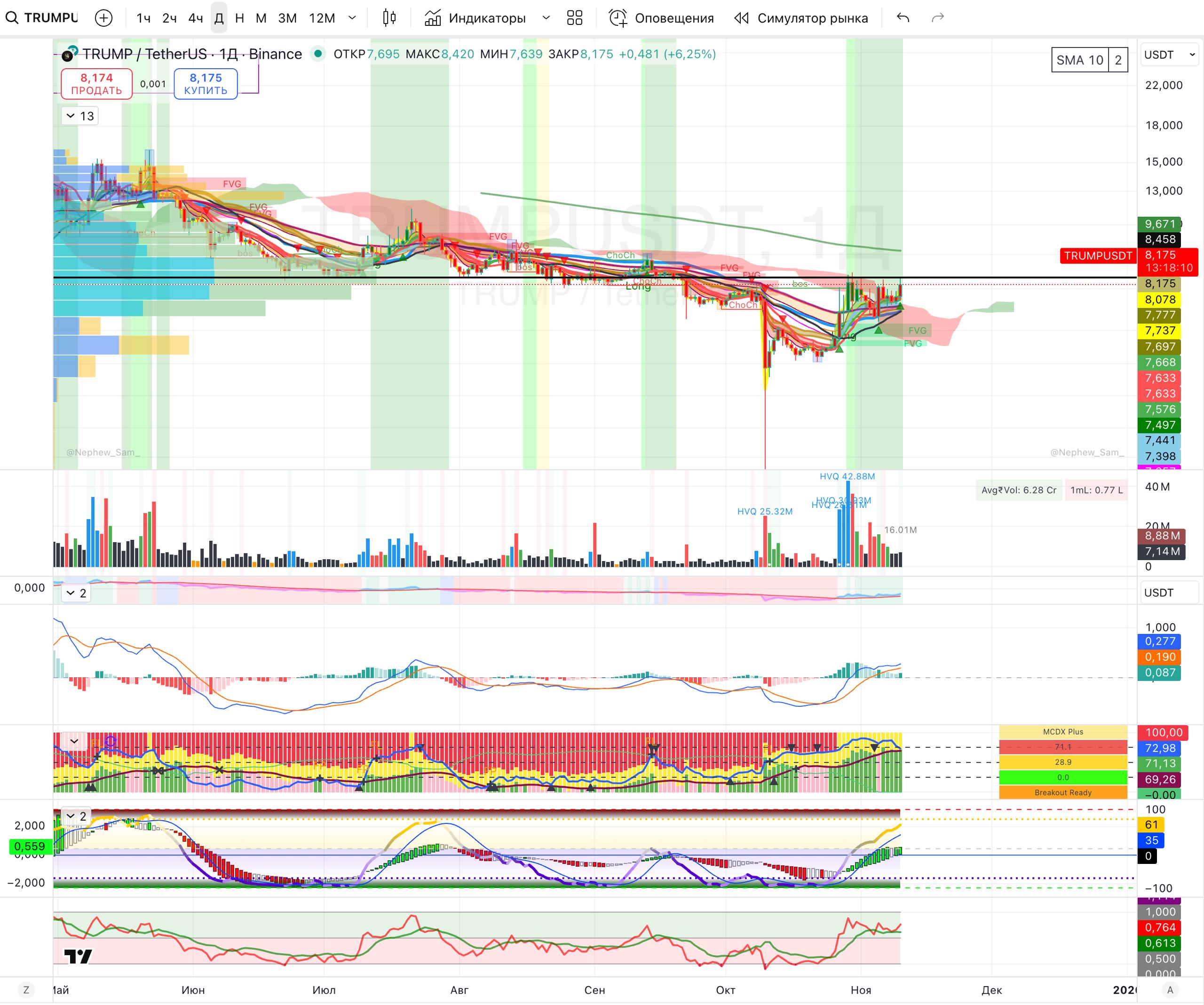Toggle auto scale A button
The height and width of the screenshot is (1005, 1204).
(1170, 989)
